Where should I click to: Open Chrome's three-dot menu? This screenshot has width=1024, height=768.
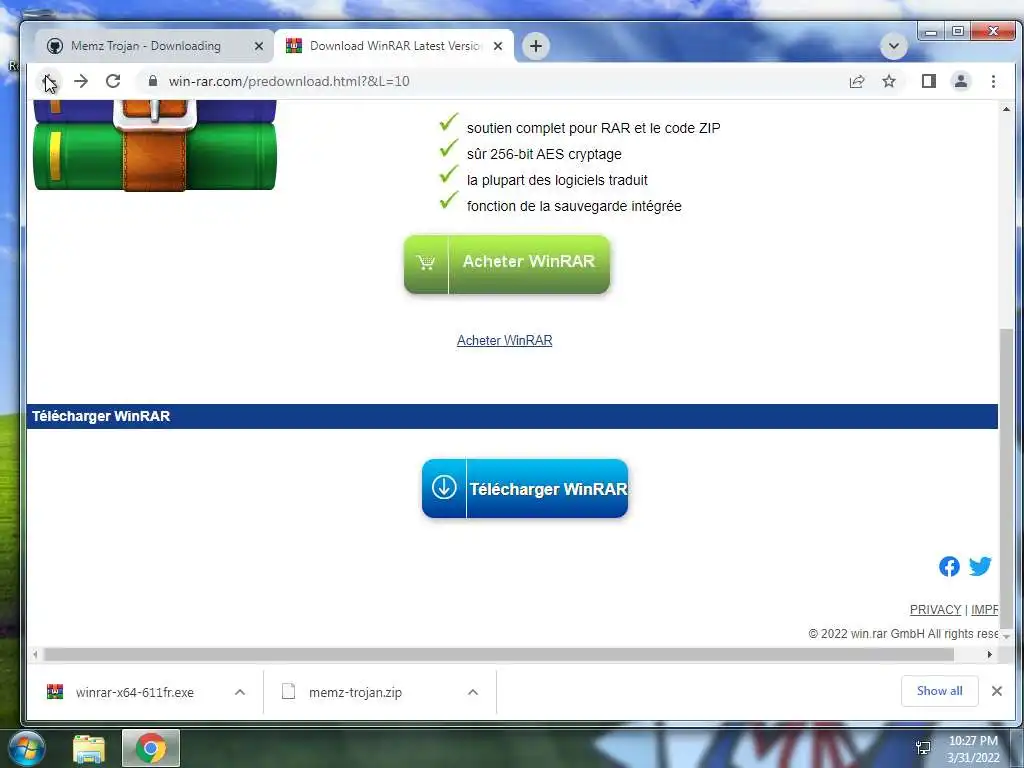click(993, 82)
